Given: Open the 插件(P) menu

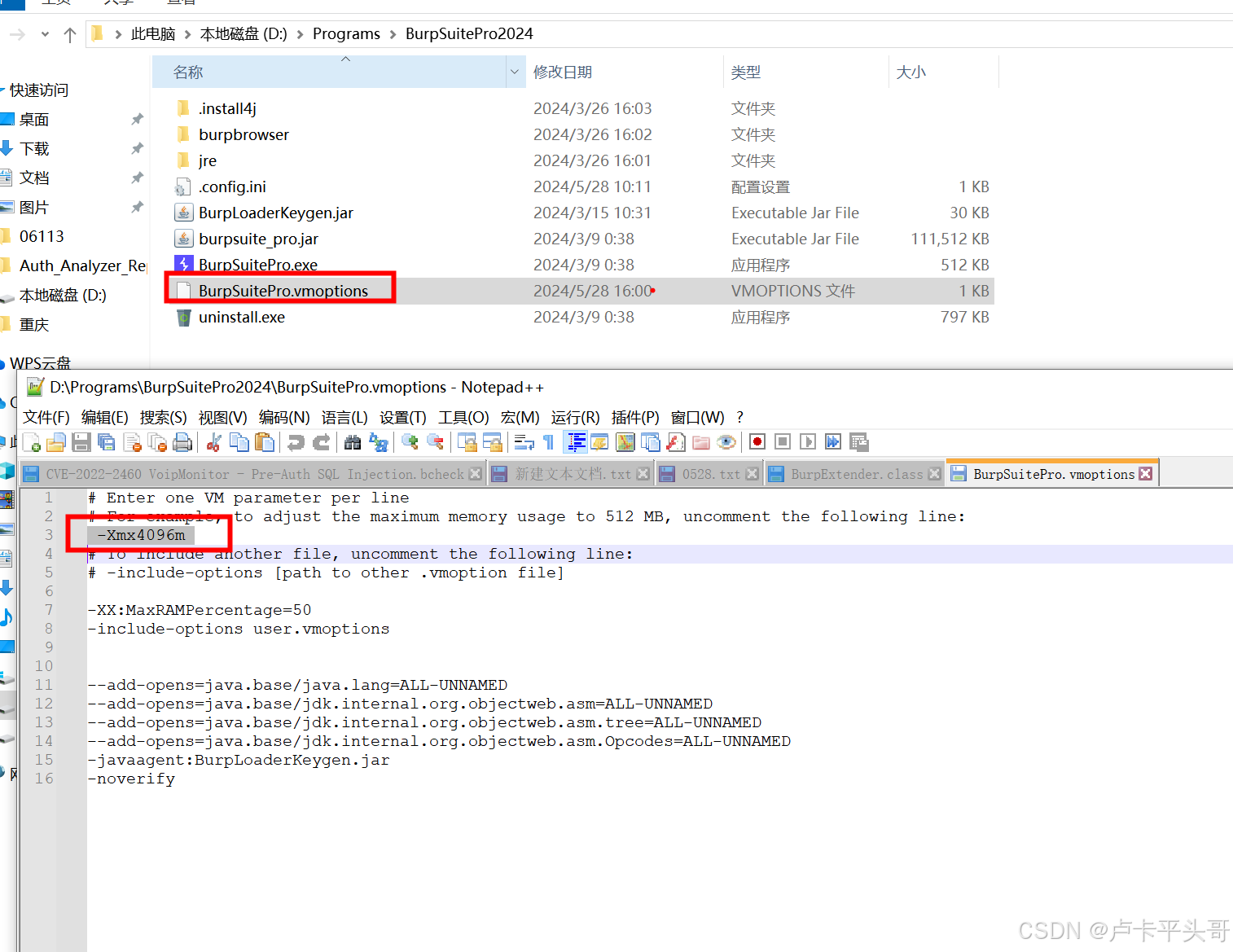Looking at the screenshot, I should coord(635,417).
